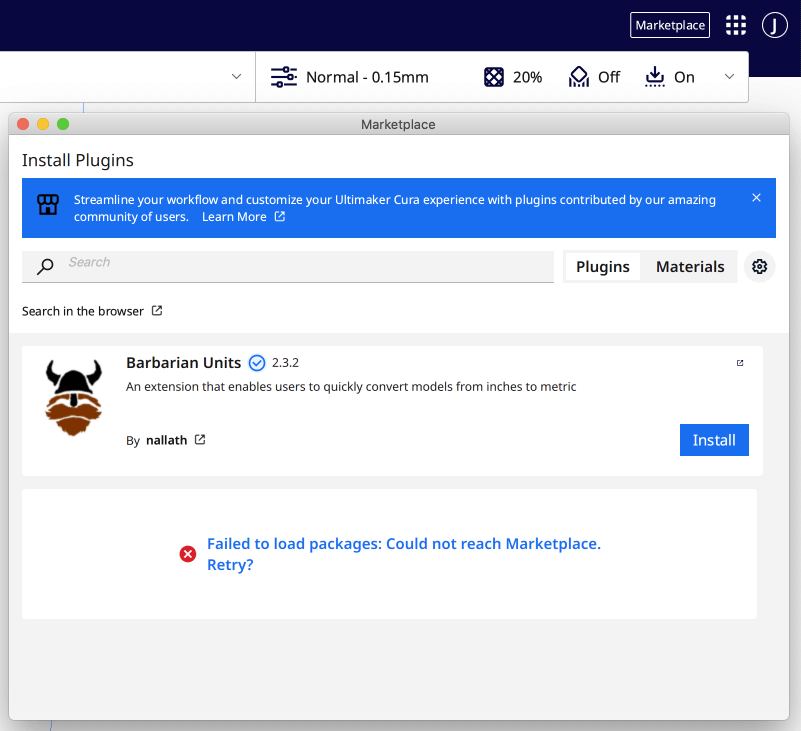The width and height of the screenshot is (801, 731).
Task: Click the build plate adhesion icon
Action: [654, 77]
